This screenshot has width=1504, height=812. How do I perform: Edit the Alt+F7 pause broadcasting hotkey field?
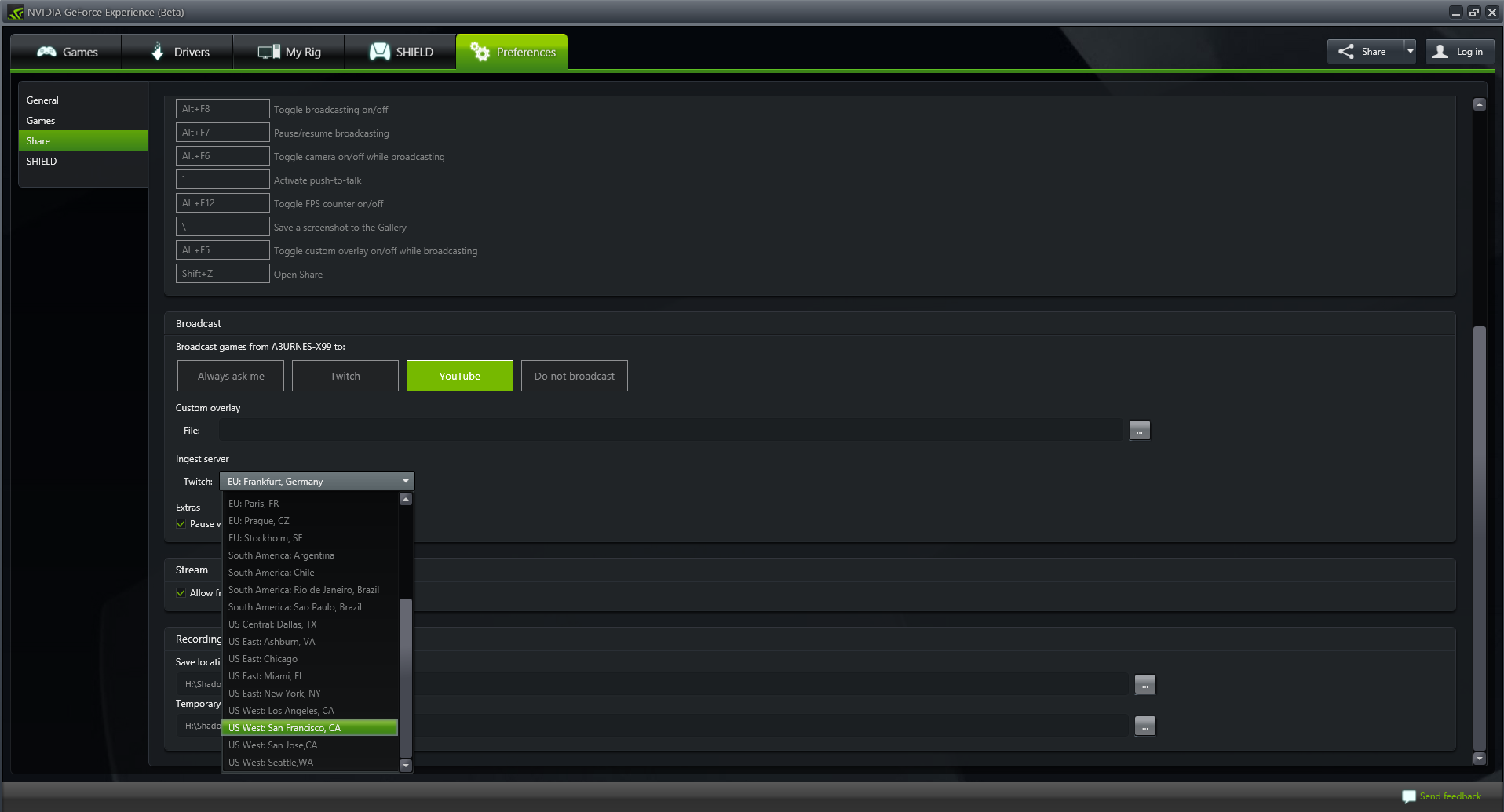(x=223, y=133)
